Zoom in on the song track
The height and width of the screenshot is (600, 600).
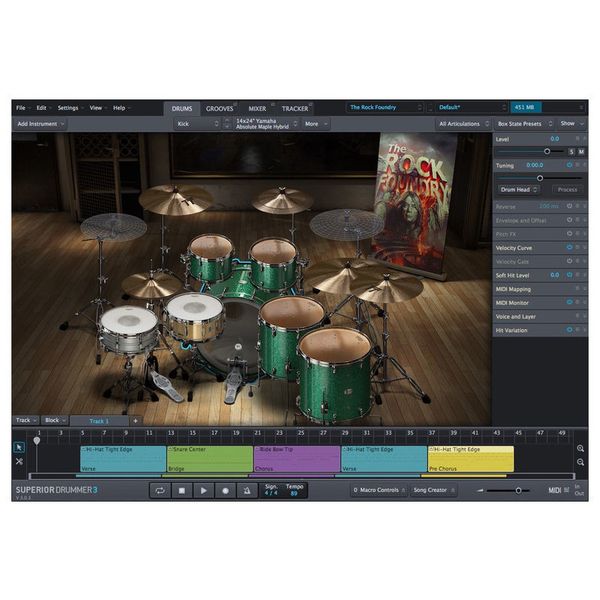580,448
